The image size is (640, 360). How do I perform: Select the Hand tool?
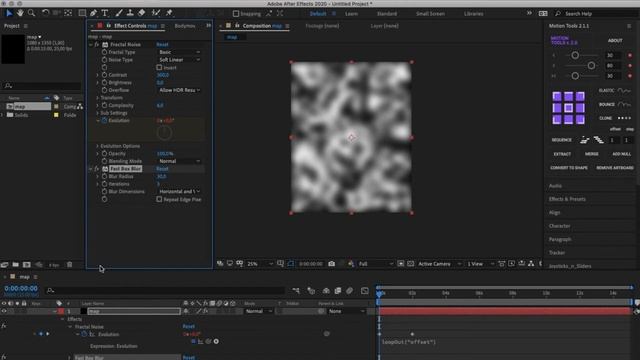click(x=20, y=13)
